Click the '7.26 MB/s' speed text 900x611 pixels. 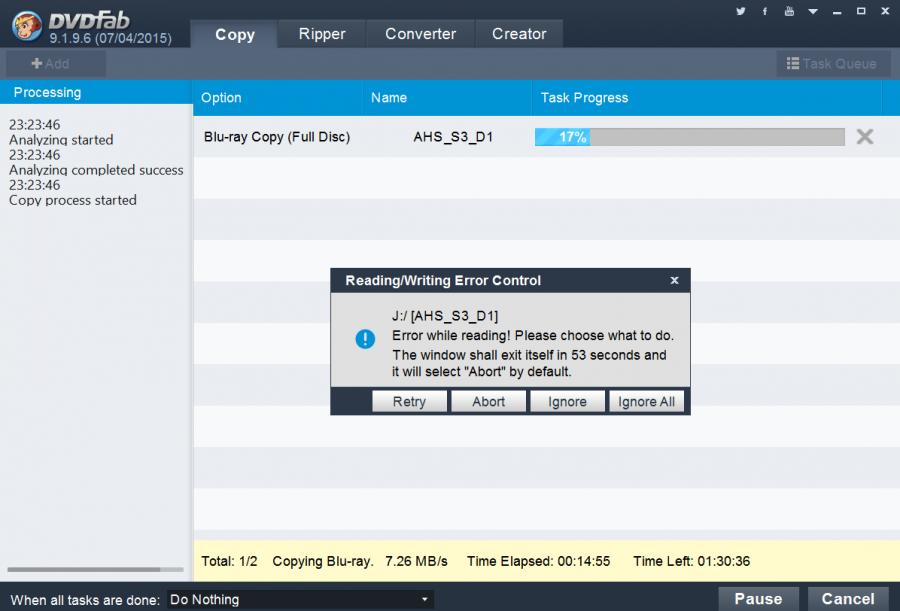tap(416, 561)
